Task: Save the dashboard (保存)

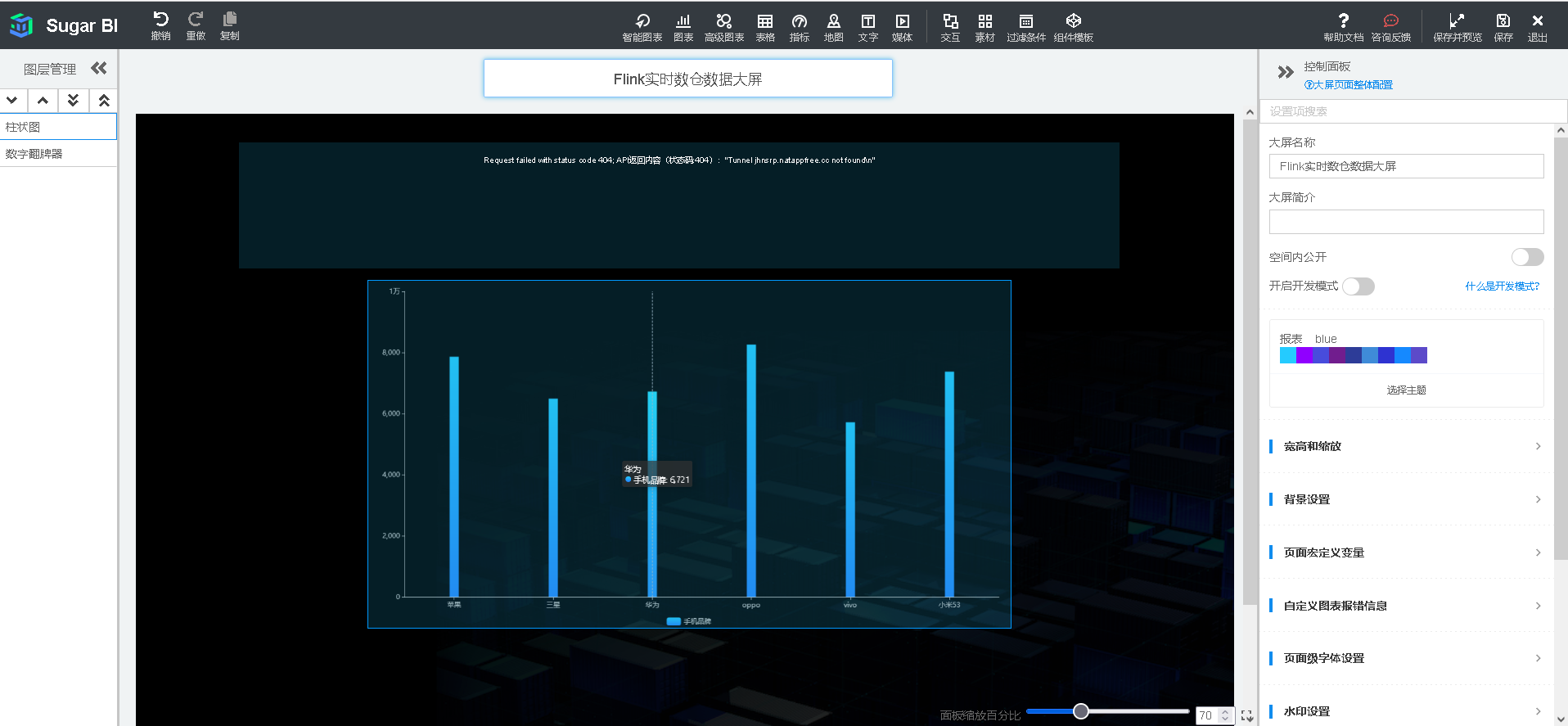Action: pos(1503,27)
